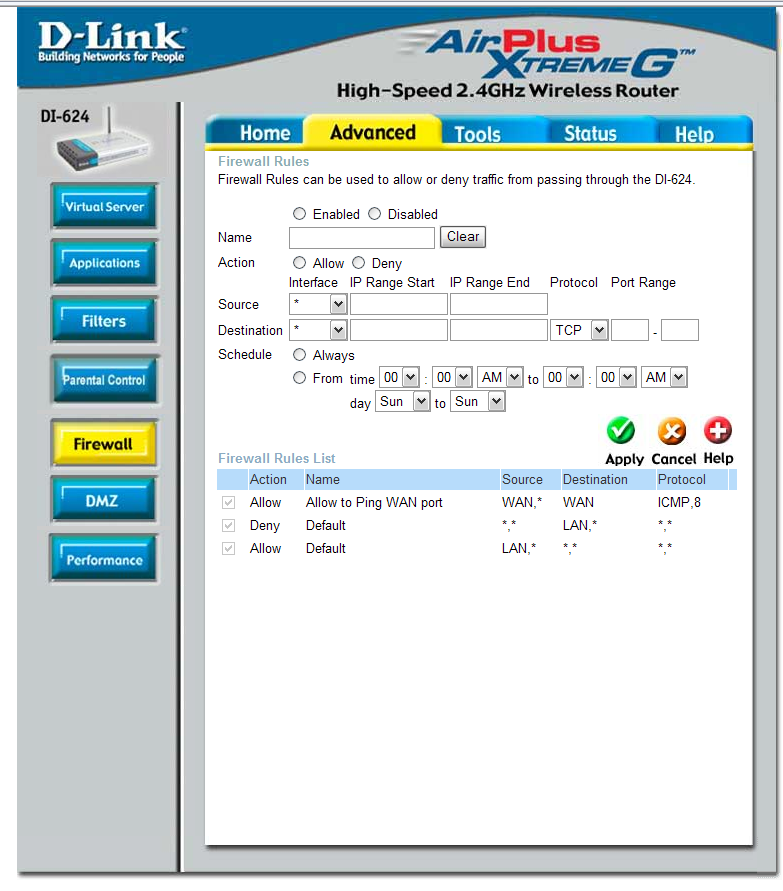Click the first Port Range field
Screen dimensions: 783x891
coord(630,330)
